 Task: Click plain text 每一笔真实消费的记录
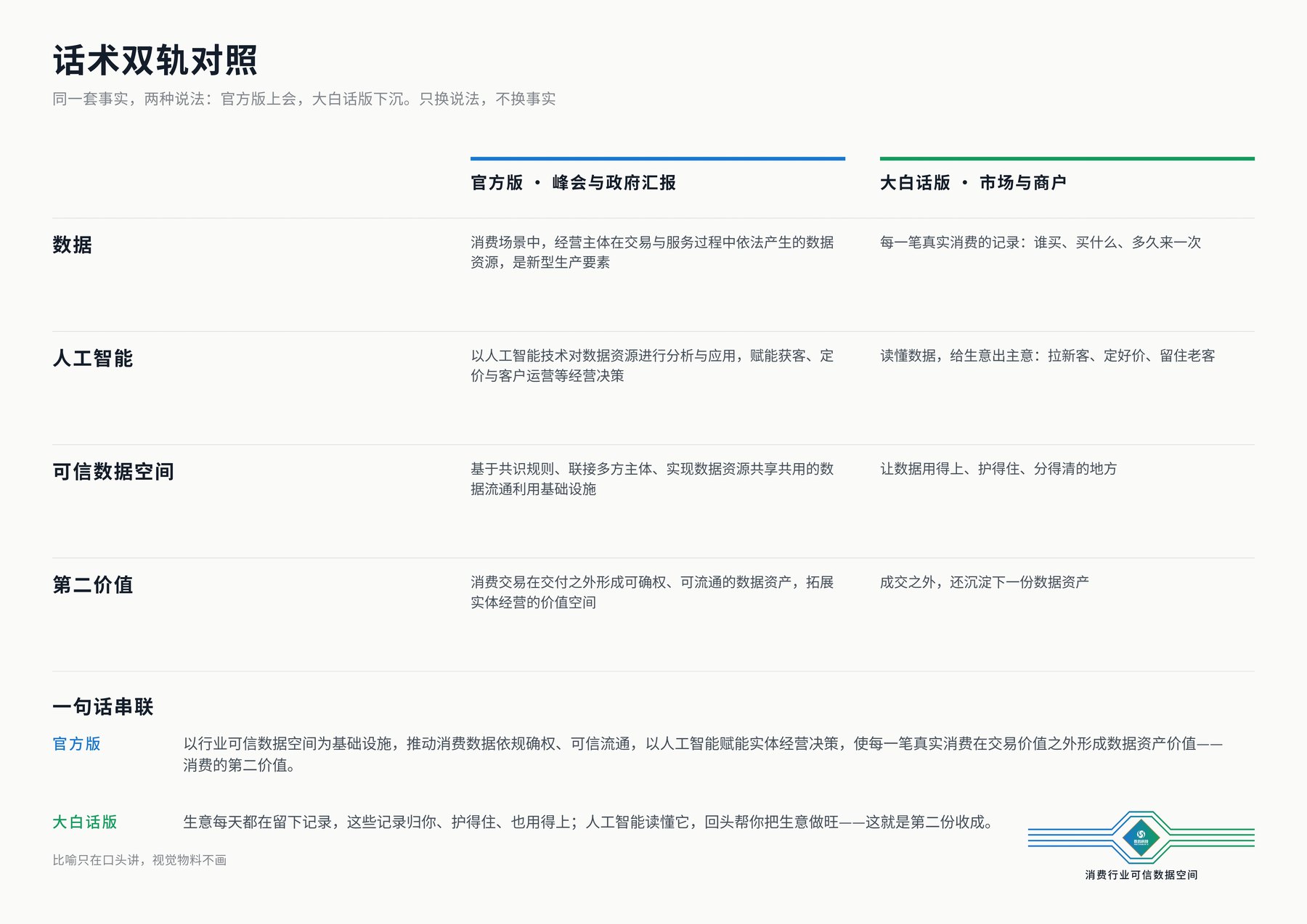tap(1041, 242)
